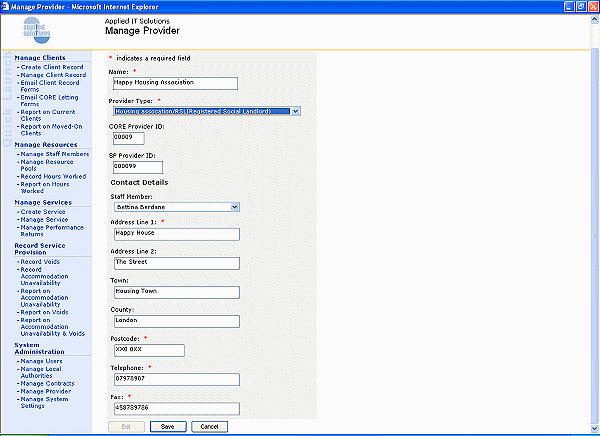Click the Postcode input field
This screenshot has height=436, width=600.
tap(149, 351)
